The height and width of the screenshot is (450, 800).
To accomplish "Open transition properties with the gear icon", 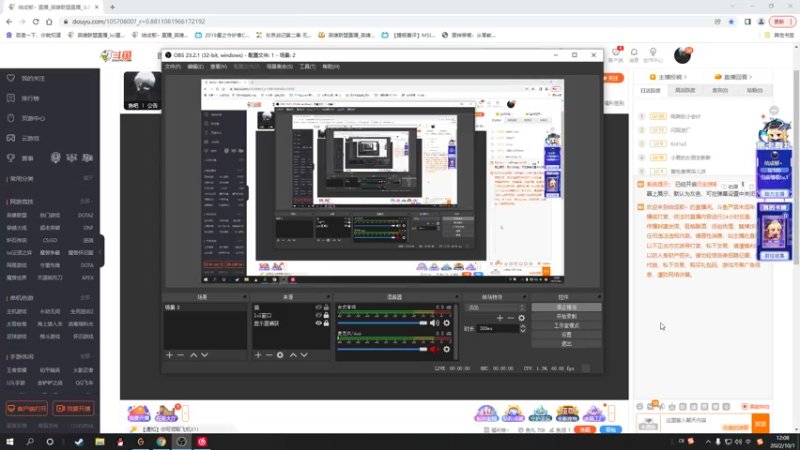I will [x=521, y=318].
